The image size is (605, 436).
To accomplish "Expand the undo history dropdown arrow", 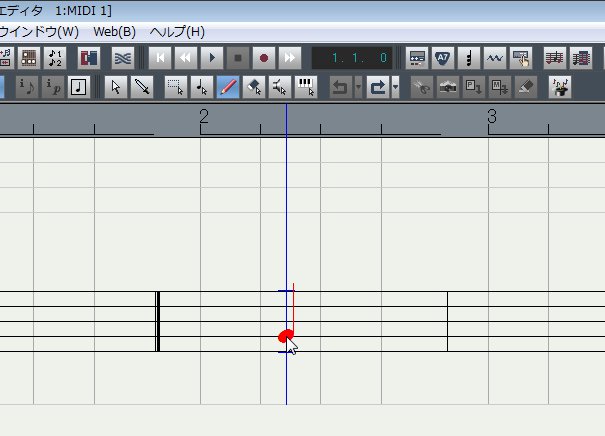I will 357,87.
